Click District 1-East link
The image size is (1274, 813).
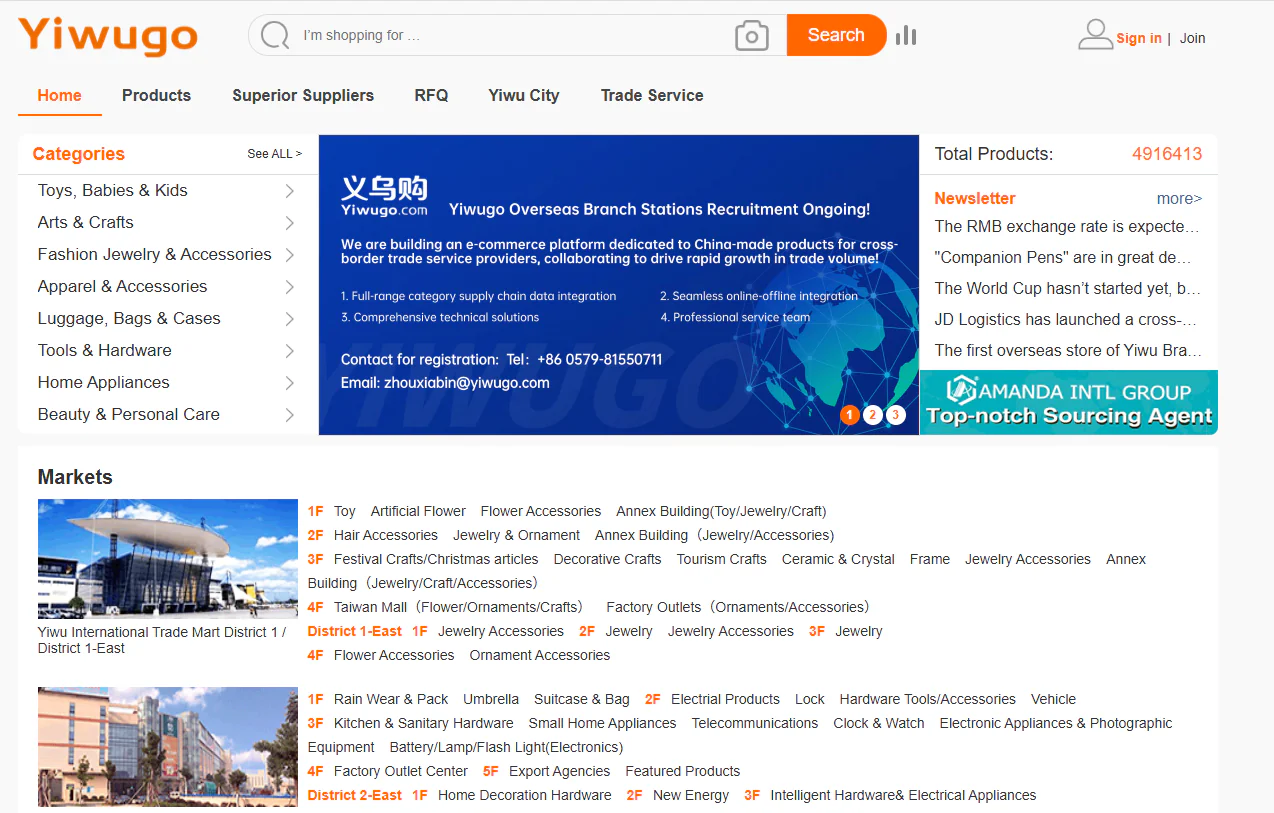(x=355, y=631)
